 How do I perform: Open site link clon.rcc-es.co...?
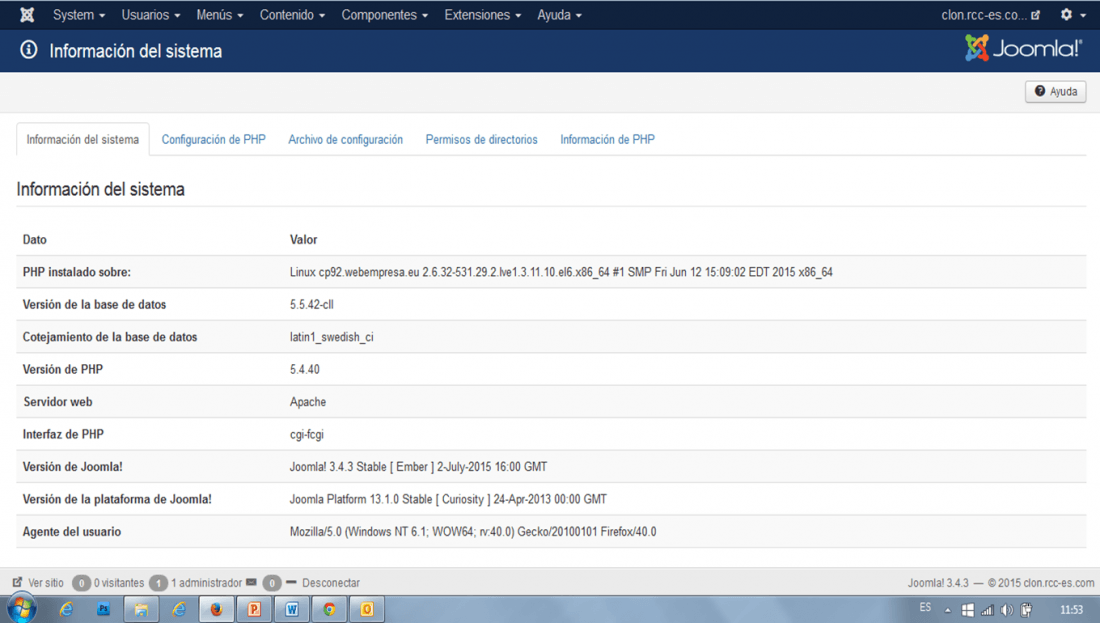(x=990, y=15)
